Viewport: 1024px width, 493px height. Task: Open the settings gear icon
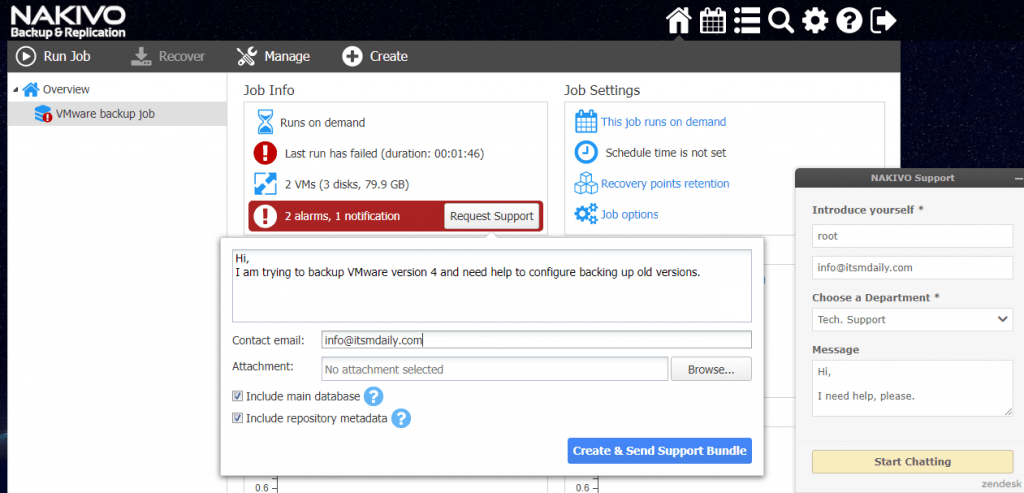pyautogui.click(x=814, y=21)
